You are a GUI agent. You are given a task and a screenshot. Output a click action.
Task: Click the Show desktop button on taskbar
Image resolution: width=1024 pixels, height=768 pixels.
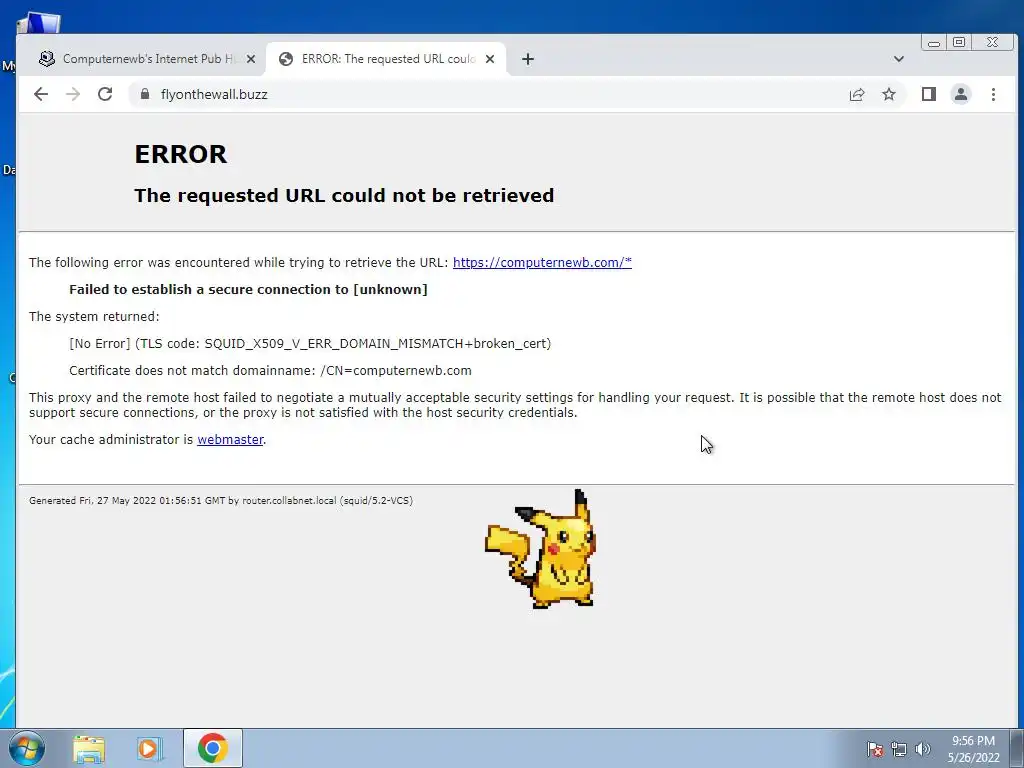[1017, 748]
